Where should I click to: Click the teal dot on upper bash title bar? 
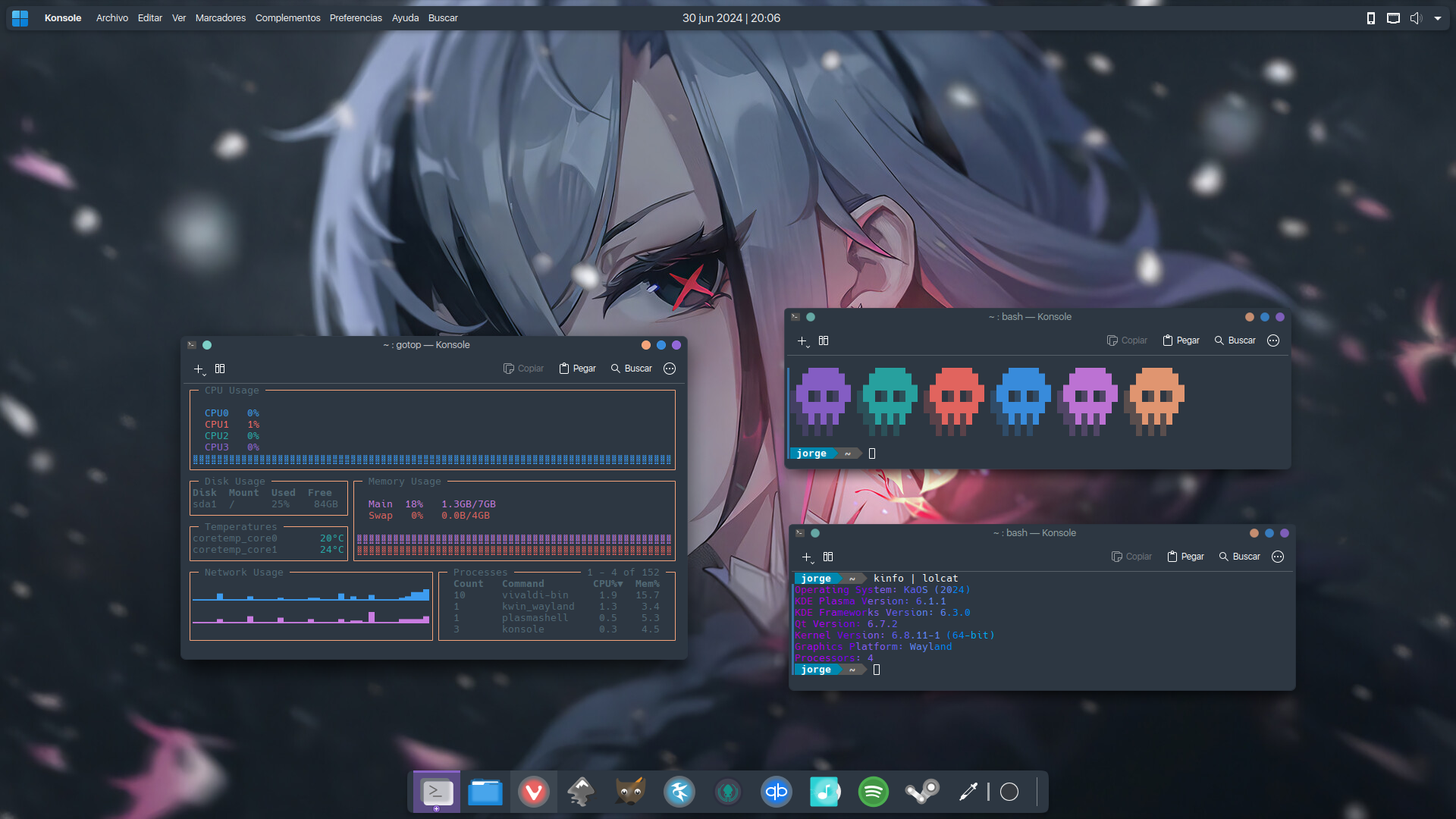[811, 317]
